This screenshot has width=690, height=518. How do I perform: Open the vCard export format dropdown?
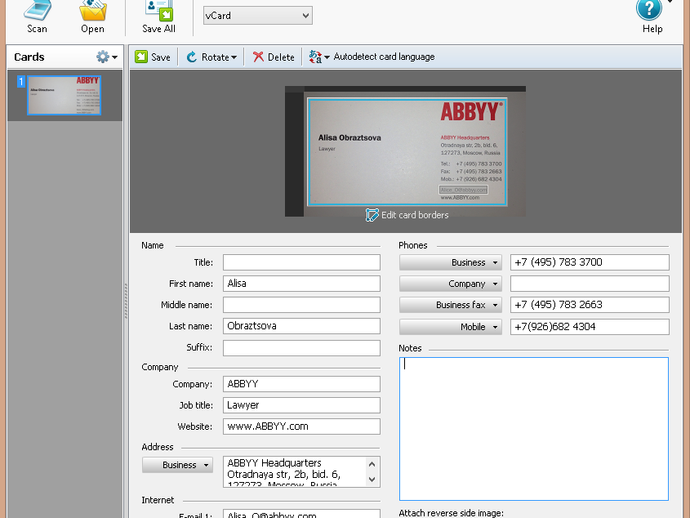(x=258, y=15)
